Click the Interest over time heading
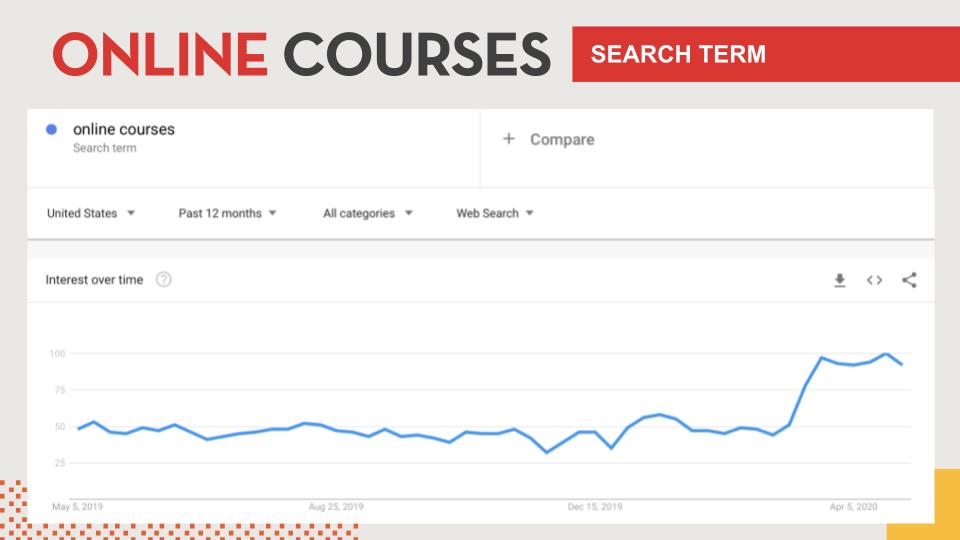Viewport: 960px width, 540px height. [x=94, y=280]
